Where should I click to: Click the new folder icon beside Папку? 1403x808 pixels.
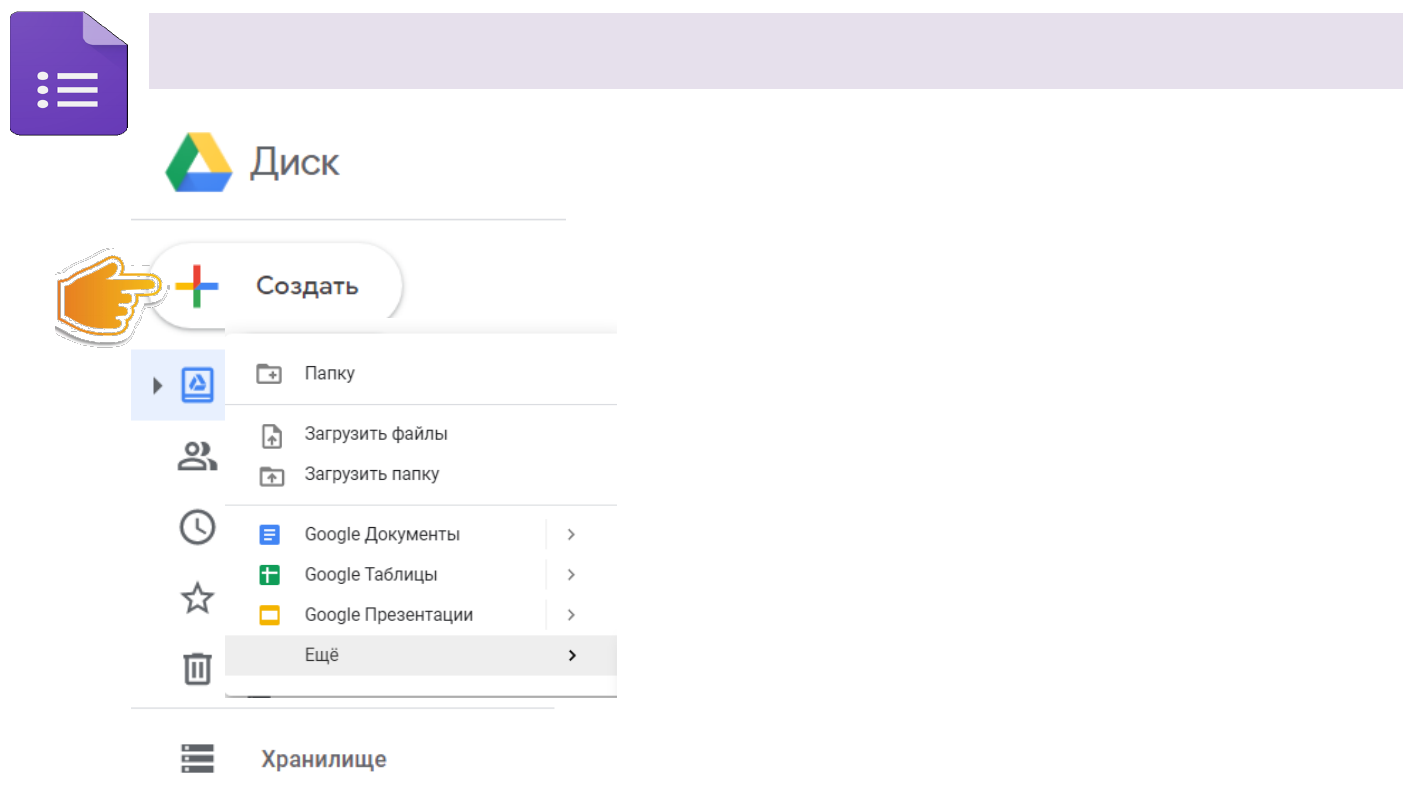coord(270,373)
